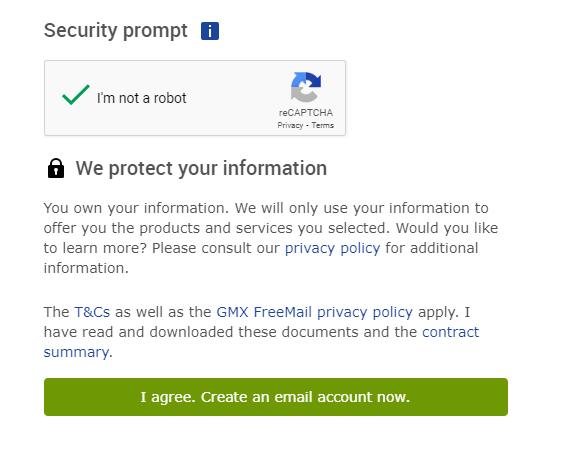Click the blue info icon beside Security prompt
The image size is (576, 455).
pos(210,31)
